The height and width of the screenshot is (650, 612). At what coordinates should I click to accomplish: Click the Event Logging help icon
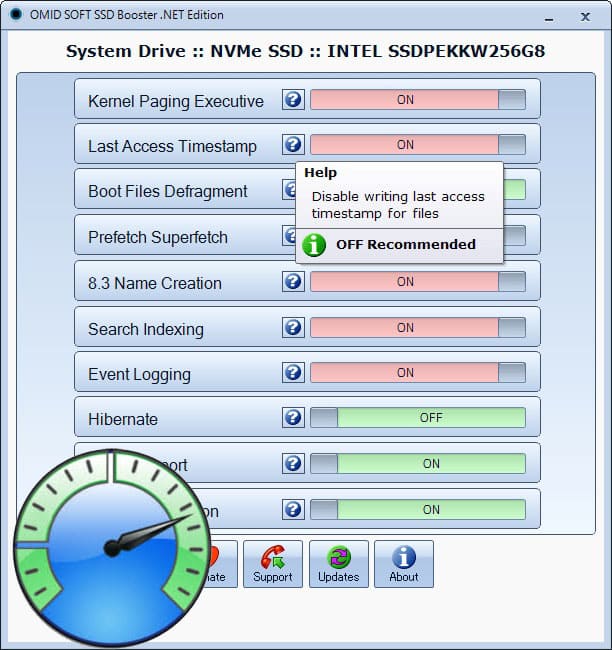(x=293, y=372)
